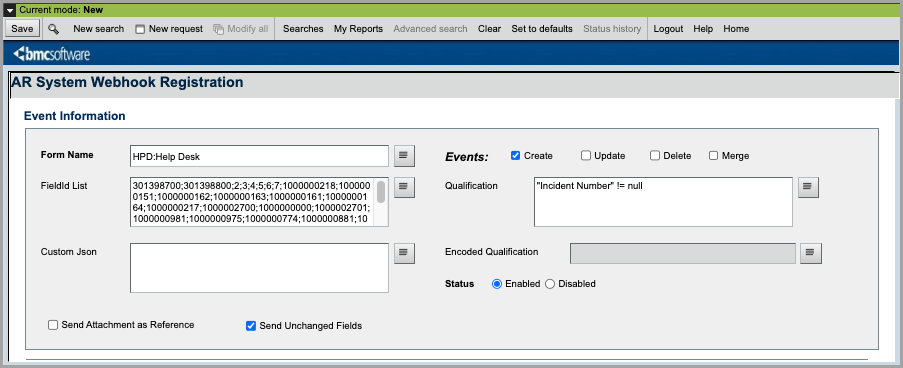Click Set to defaults
The image size is (903, 368).
542,29
